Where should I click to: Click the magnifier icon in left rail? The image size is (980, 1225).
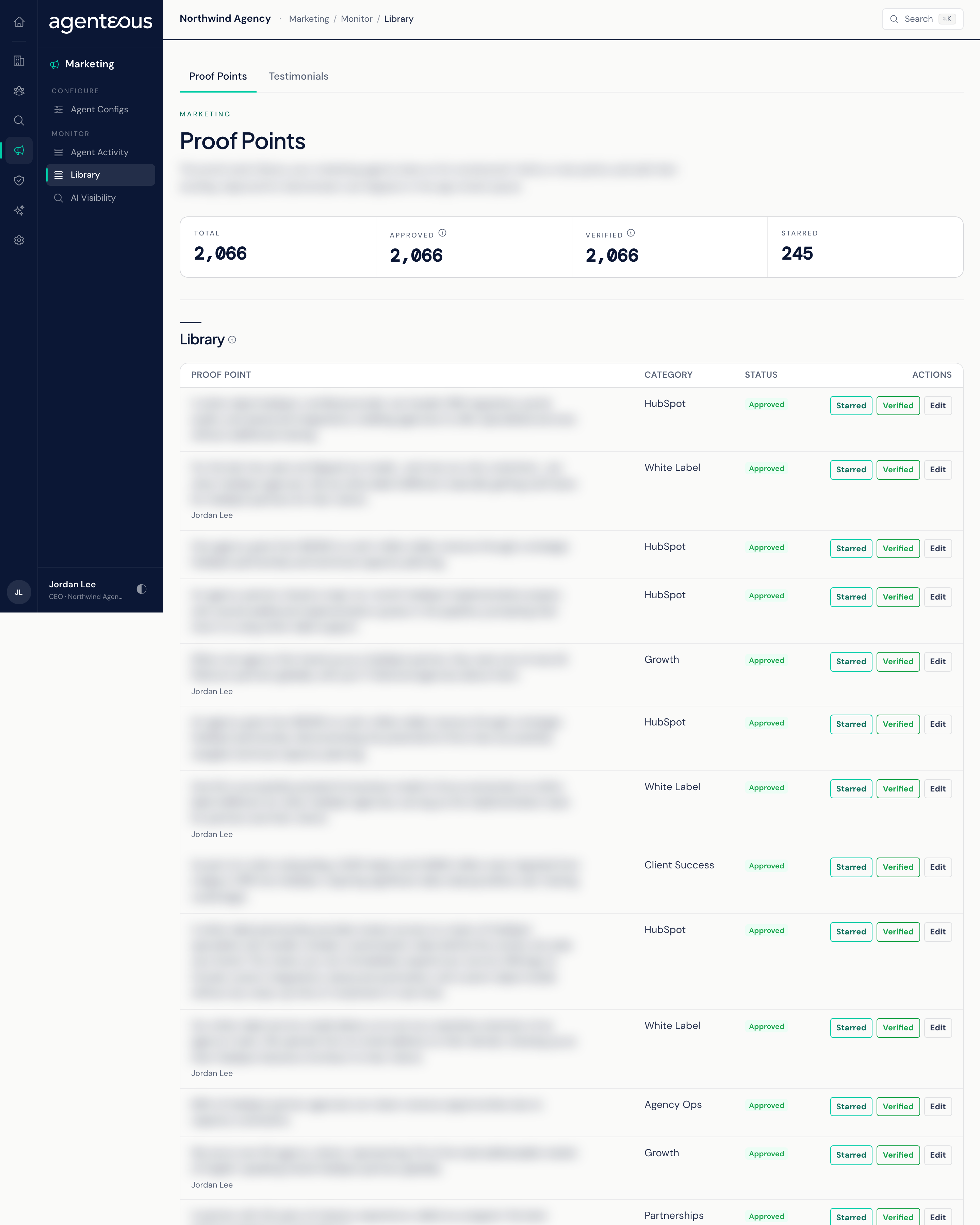[19, 120]
